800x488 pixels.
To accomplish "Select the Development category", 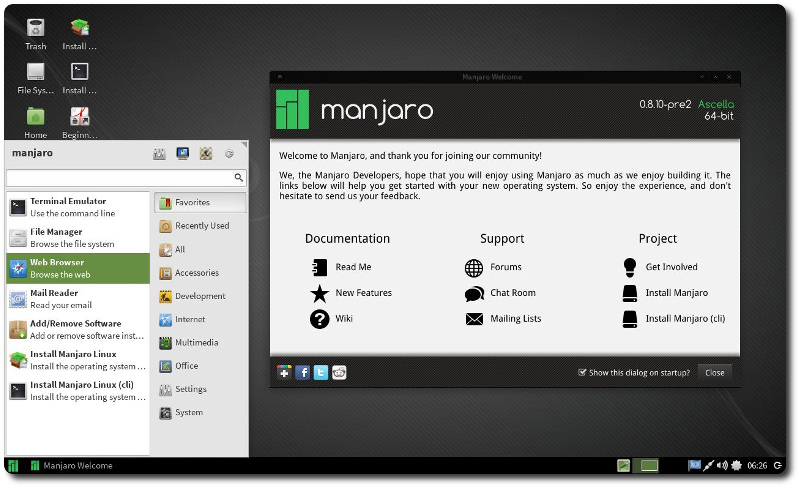I will 200,296.
